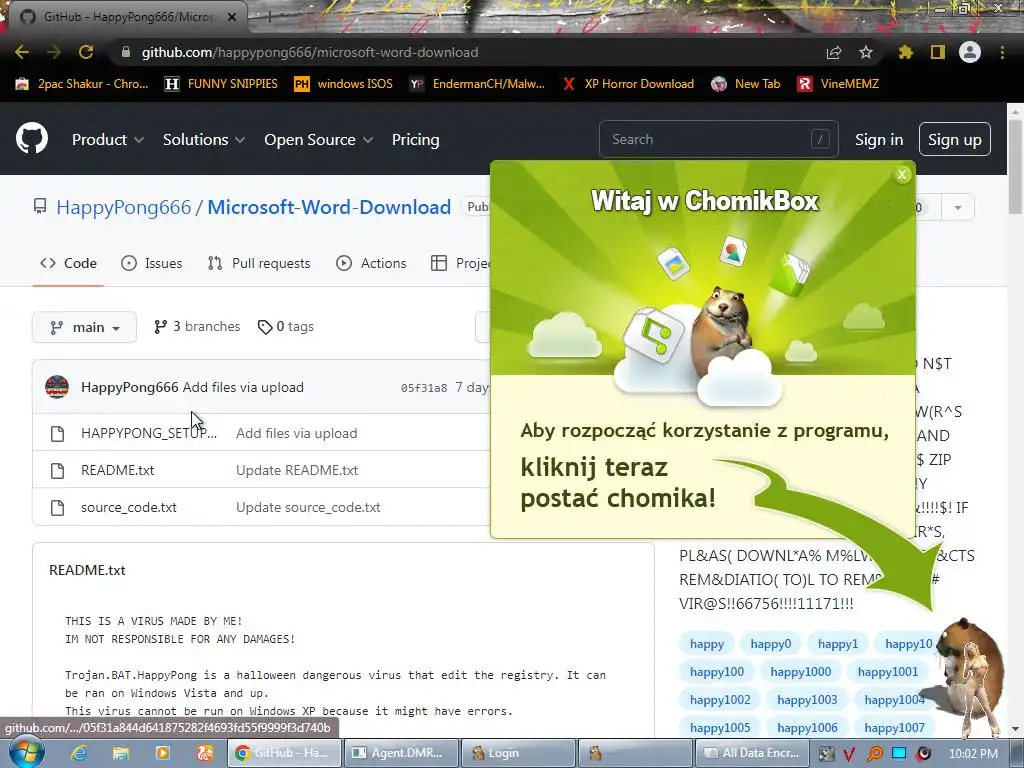Click the happy1003 topic tag

807,700
